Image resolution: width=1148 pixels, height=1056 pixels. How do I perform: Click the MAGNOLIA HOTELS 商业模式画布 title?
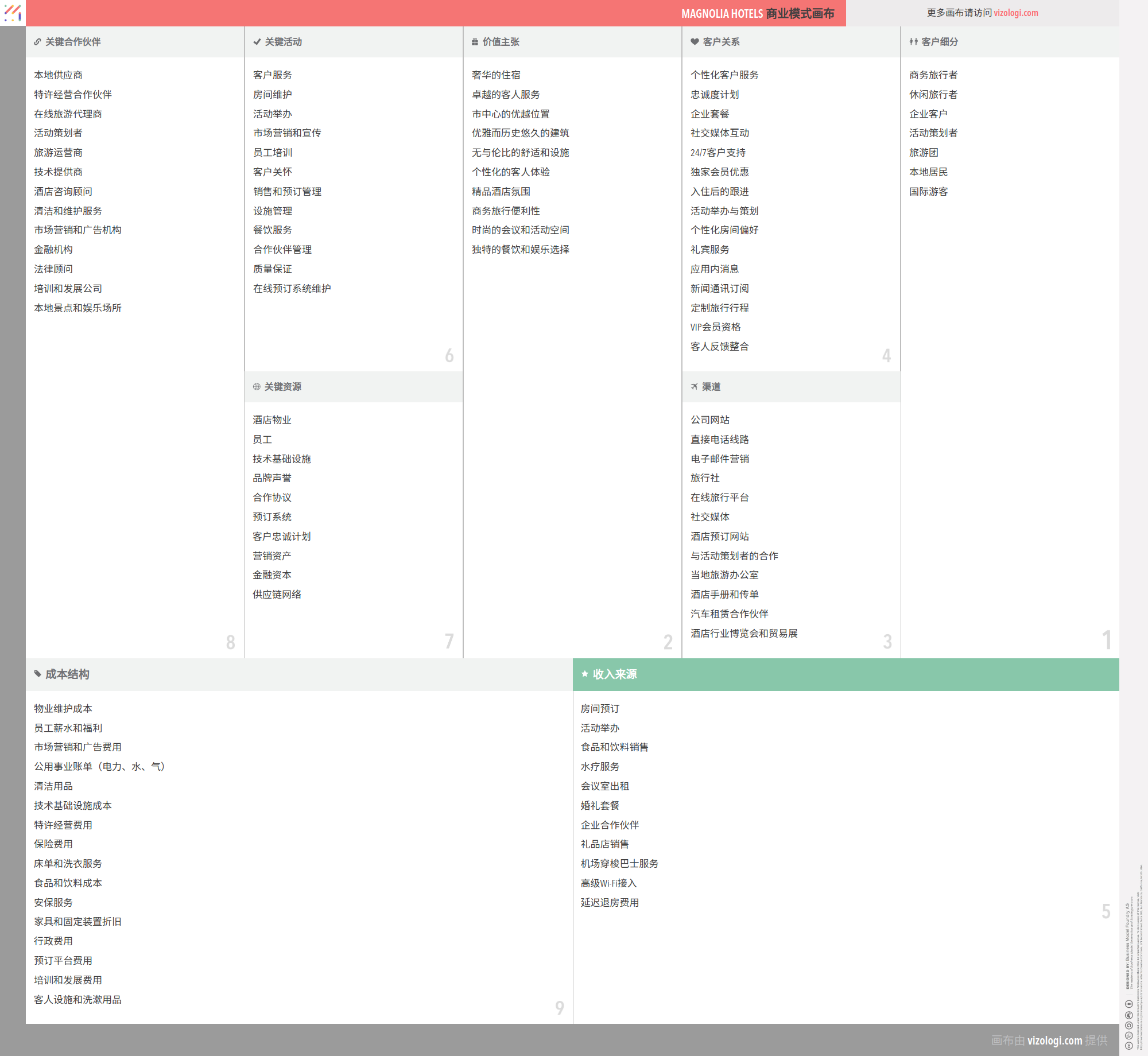point(757,13)
